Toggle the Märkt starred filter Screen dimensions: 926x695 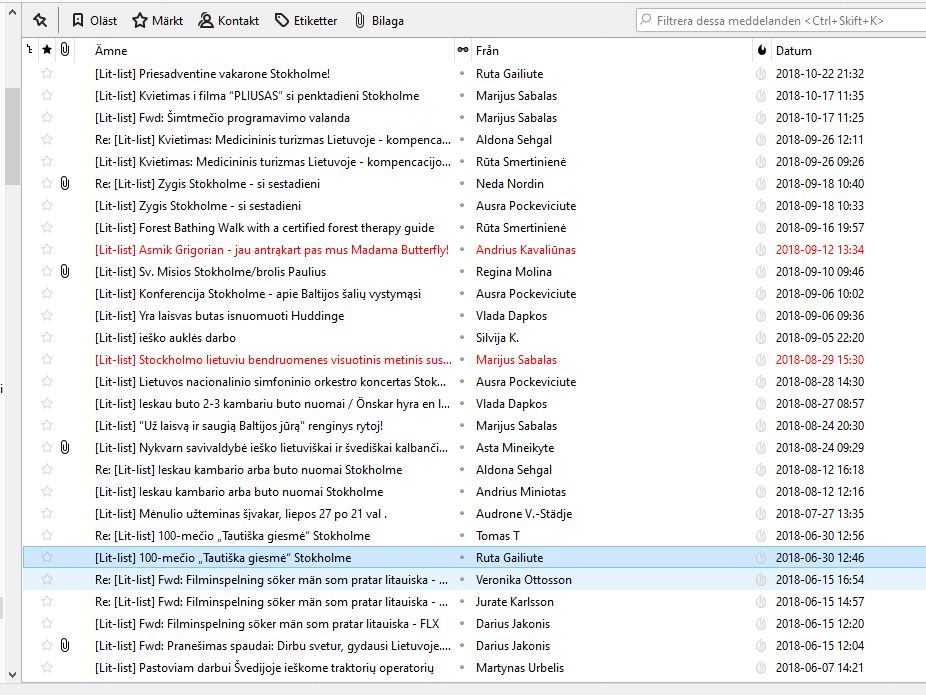pyautogui.click(x=159, y=20)
